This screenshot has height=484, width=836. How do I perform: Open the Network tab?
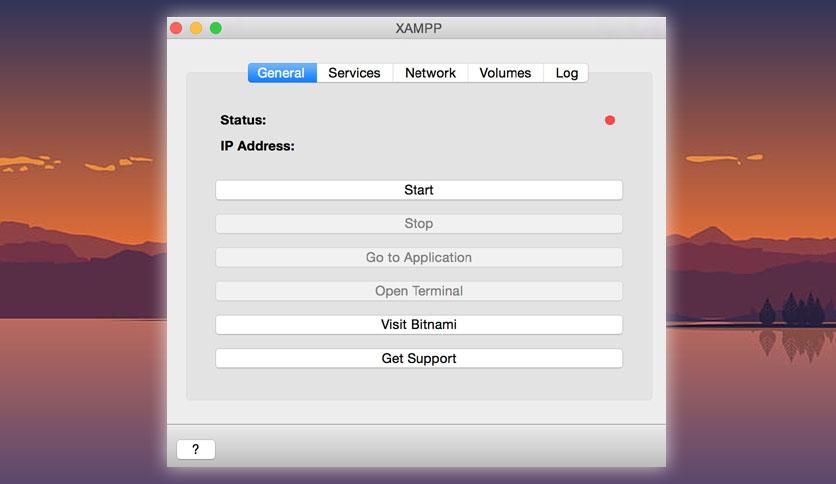pos(430,73)
